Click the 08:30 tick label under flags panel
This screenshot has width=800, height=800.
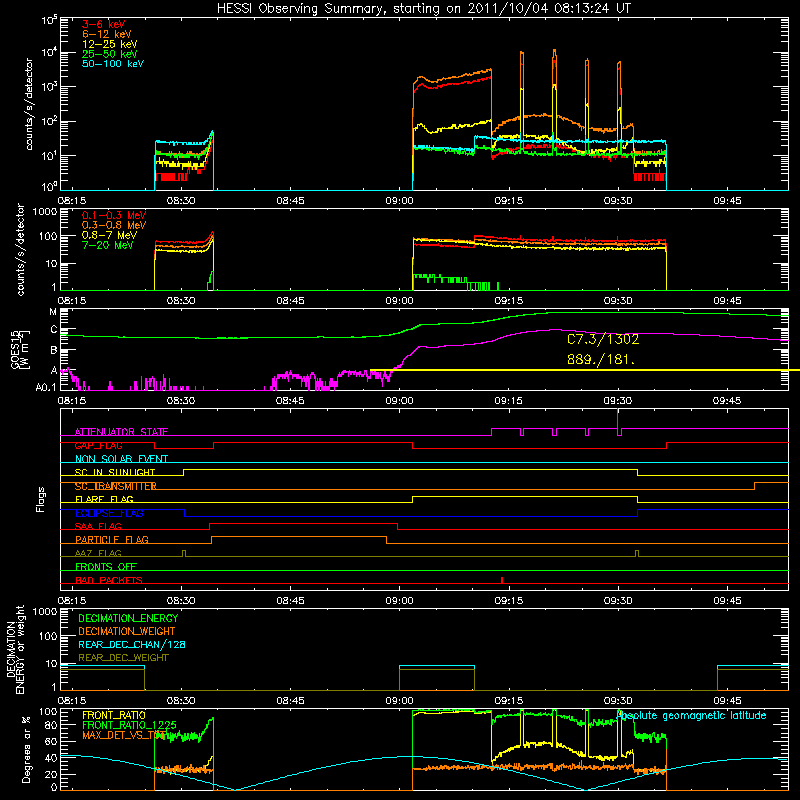[x=181, y=601]
